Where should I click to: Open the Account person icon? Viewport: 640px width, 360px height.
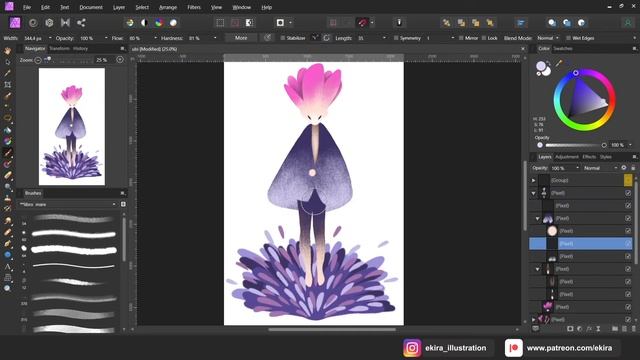pos(628,23)
